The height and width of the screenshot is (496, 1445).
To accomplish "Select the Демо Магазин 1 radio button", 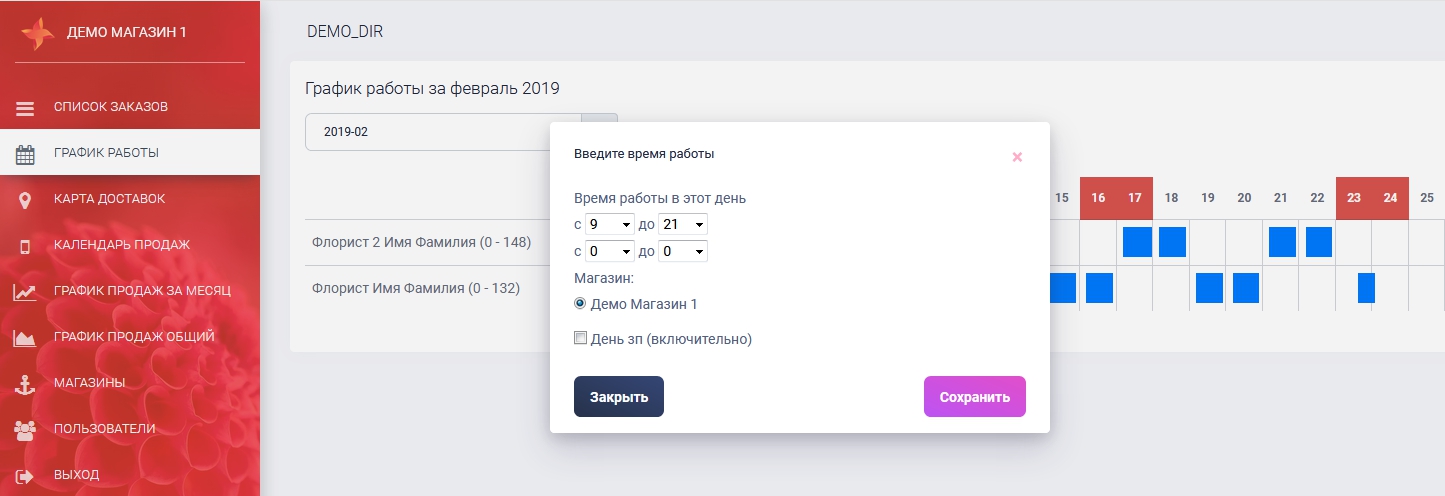I will [x=580, y=304].
